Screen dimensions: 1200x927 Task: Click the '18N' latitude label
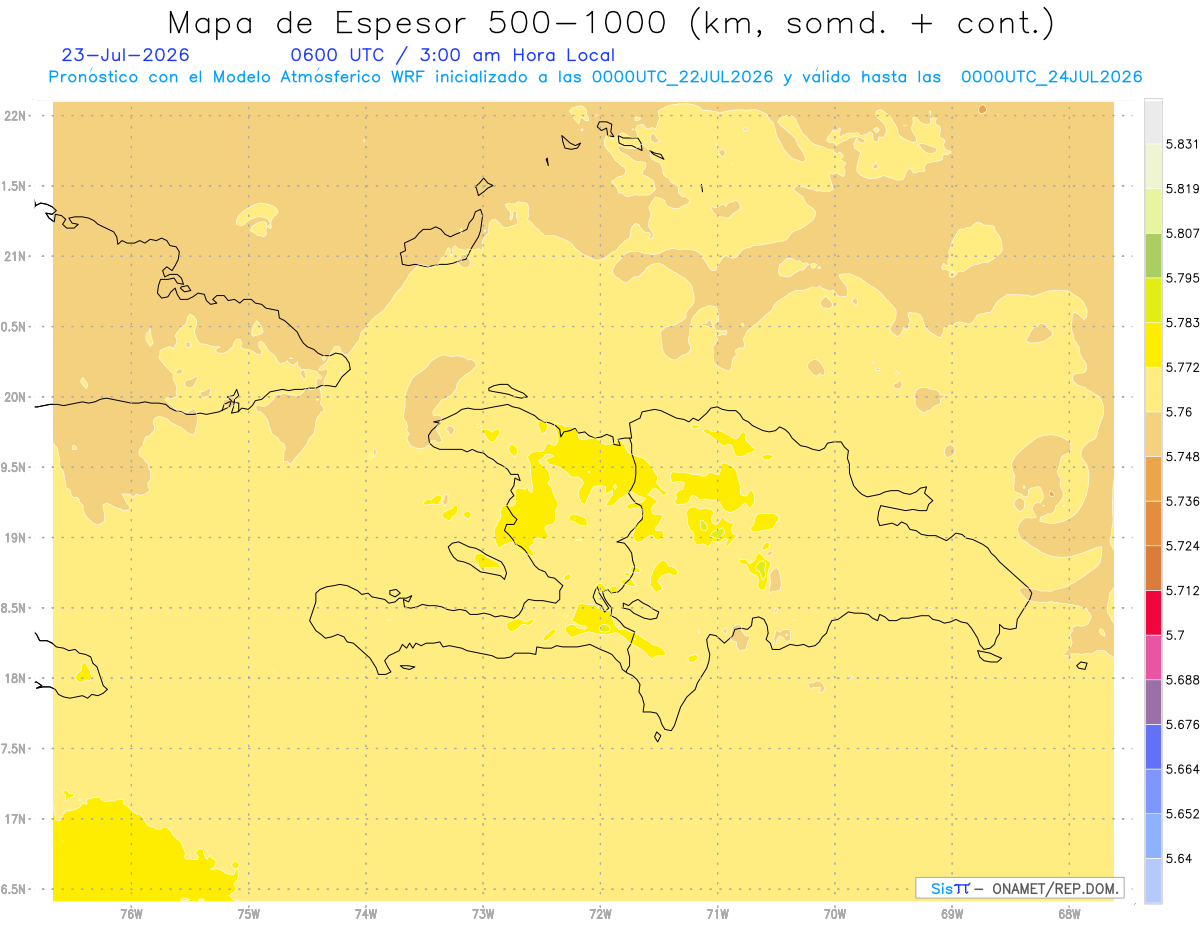pos(17,679)
